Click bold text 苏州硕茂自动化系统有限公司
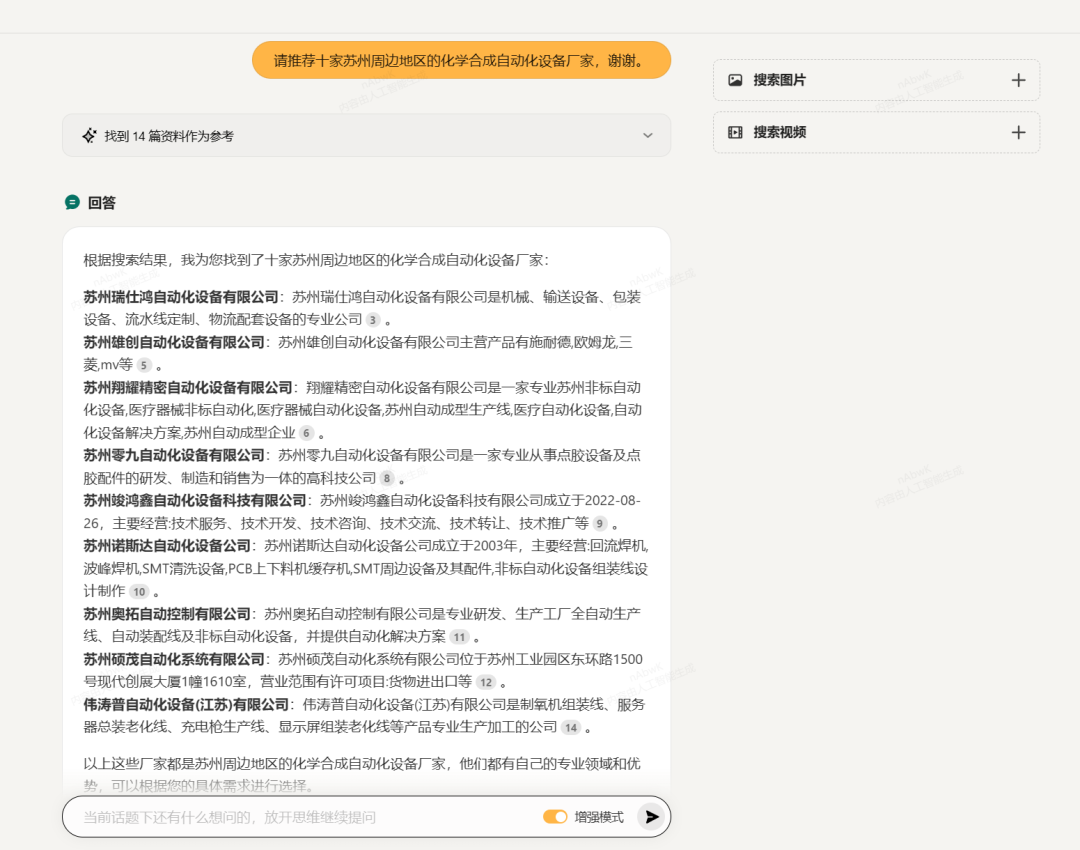Screen dimensions: 1080x850 [x=174, y=659]
